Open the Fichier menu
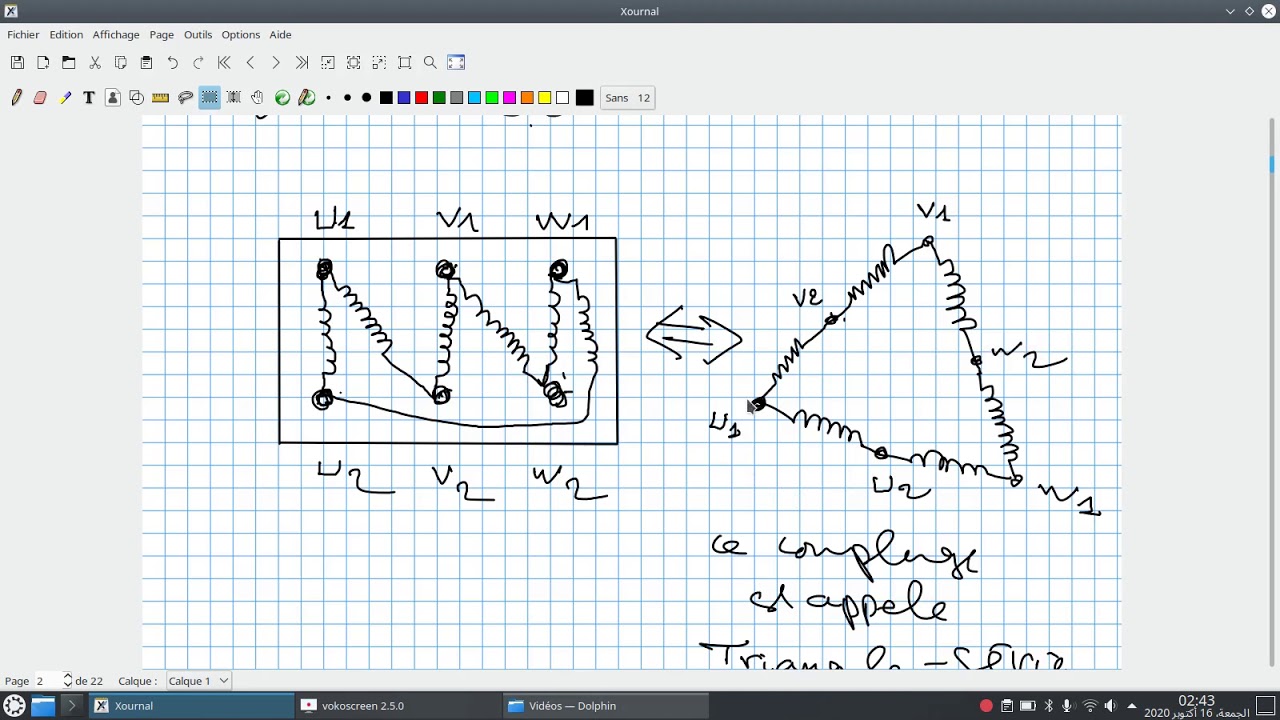This screenshot has width=1280, height=720. pos(23,35)
